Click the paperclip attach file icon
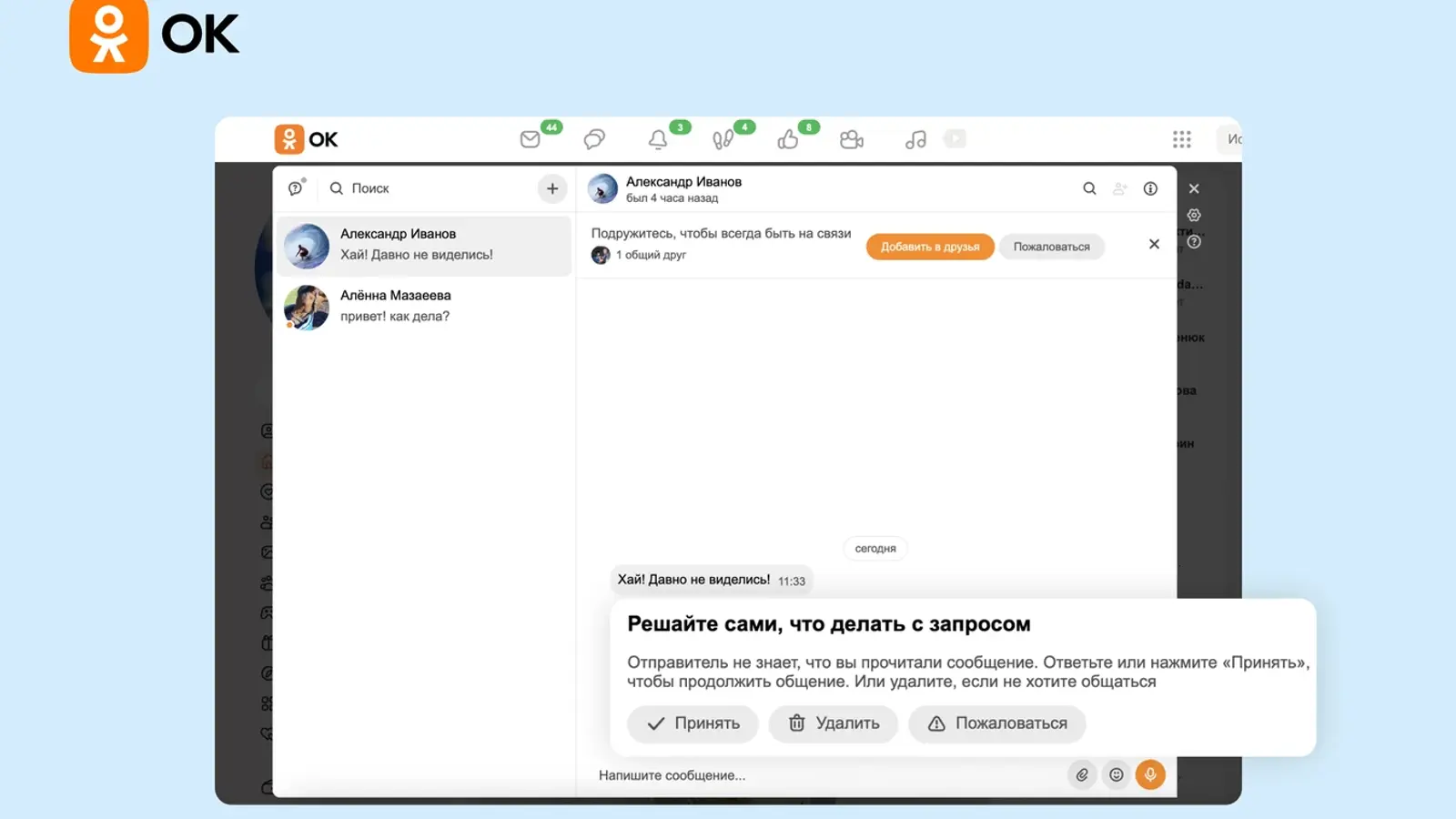This screenshot has height=819, width=1456. pos(1082,775)
